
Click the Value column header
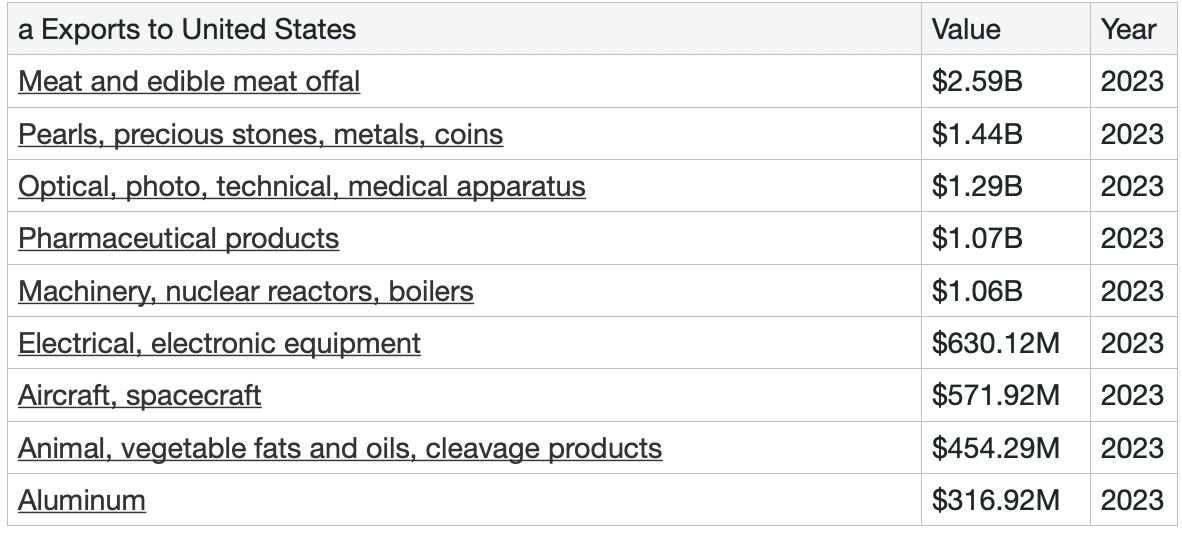(x=966, y=29)
